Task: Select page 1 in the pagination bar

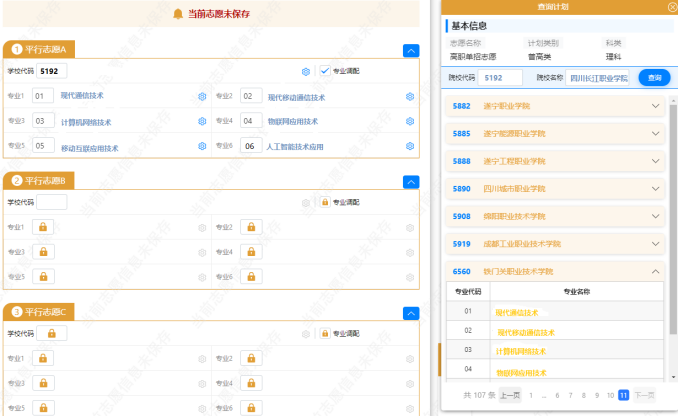Action: click(531, 395)
